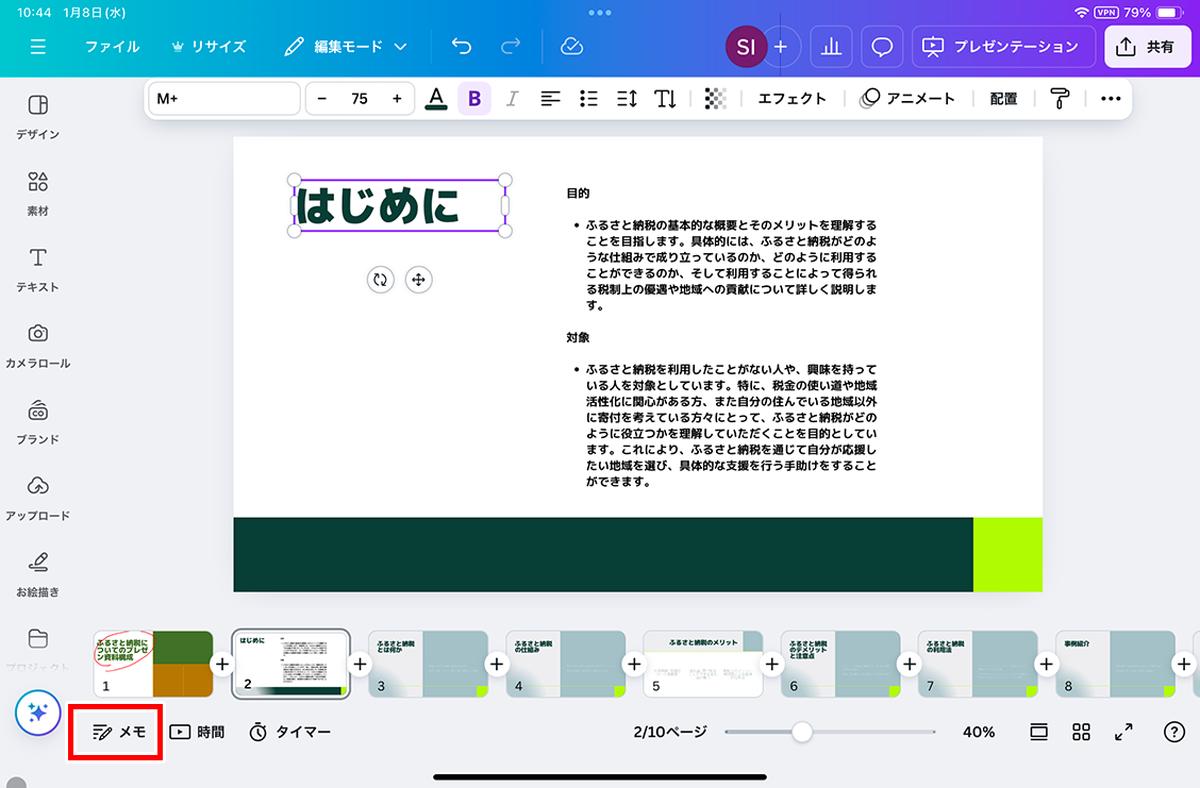Viewport: 1200px width, 788px height.
Task: Redo the last action
Action: [511, 47]
